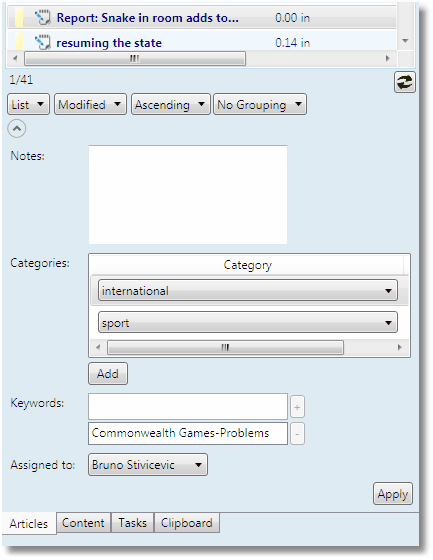Image resolution: width=433 pixels, height=560 pixels.
Task: Open the 'List' view dropdown
Action: click(x=28, y=104)
